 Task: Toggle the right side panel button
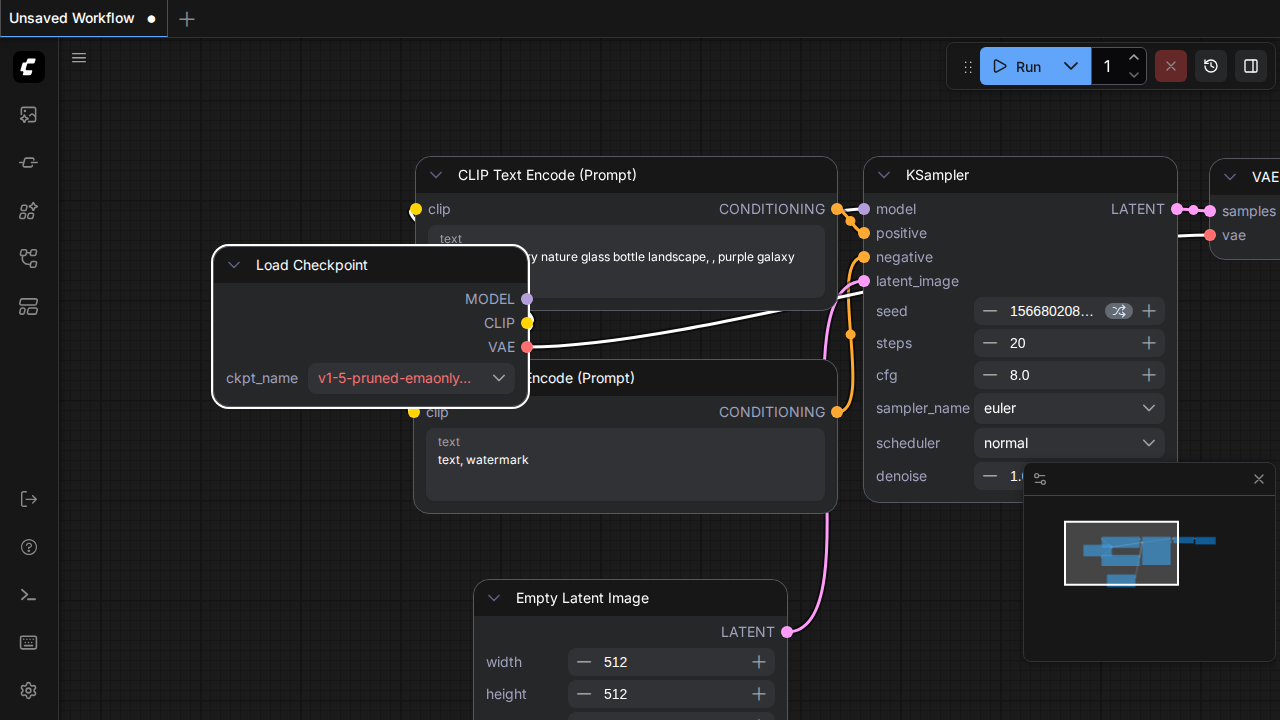point(1251,66)
